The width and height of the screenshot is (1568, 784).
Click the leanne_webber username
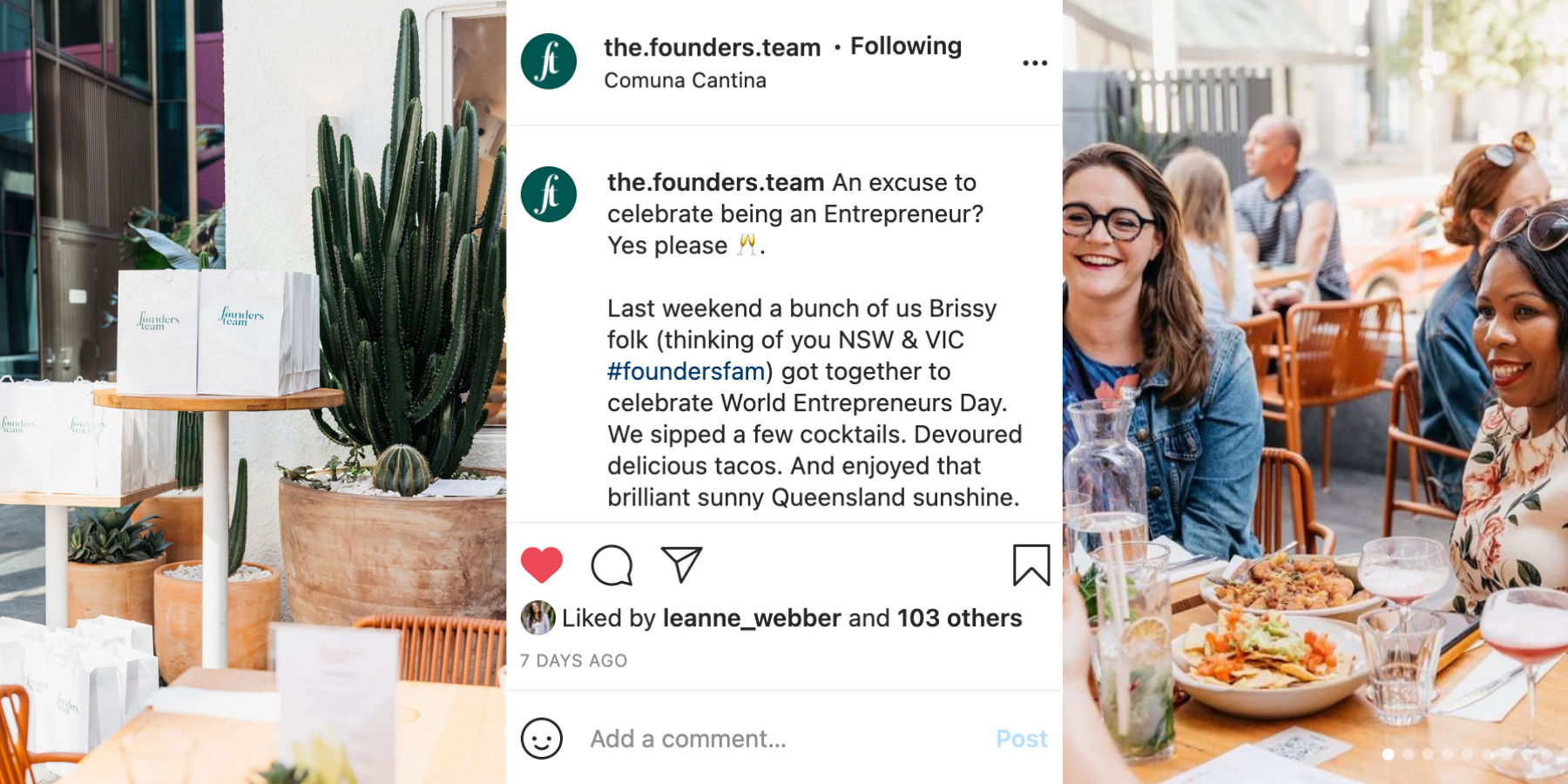752,618
